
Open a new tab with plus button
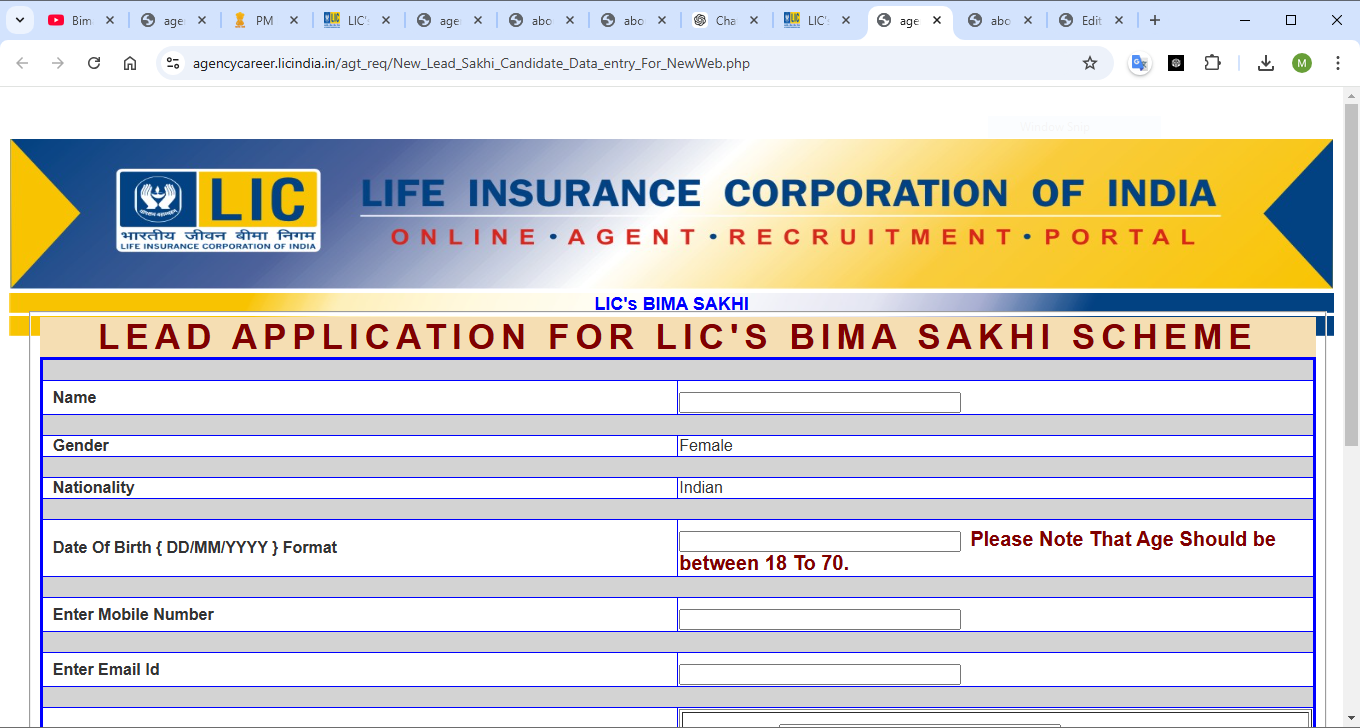tap(1155, 20)
